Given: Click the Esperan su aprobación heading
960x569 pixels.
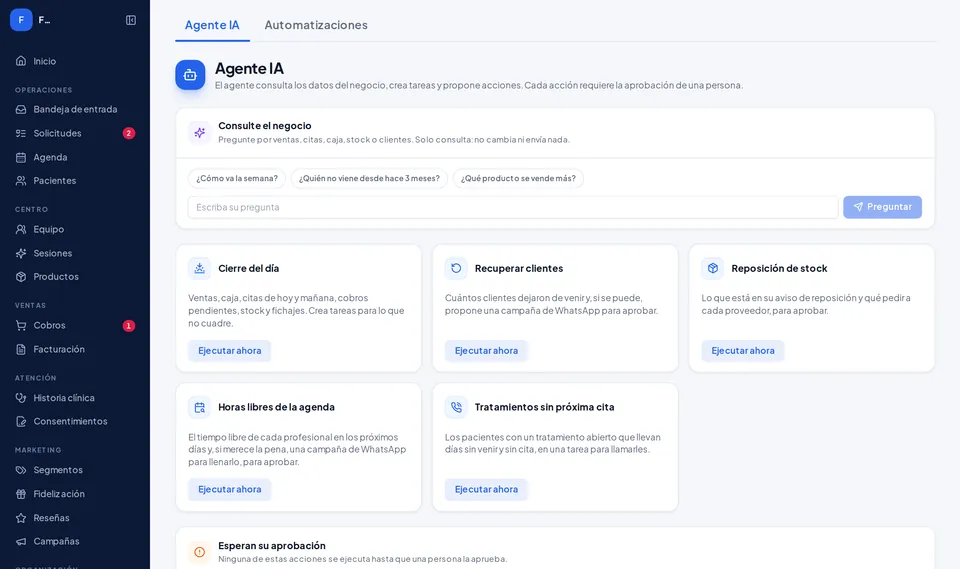Looking at the screenshot, I should 272,546.
